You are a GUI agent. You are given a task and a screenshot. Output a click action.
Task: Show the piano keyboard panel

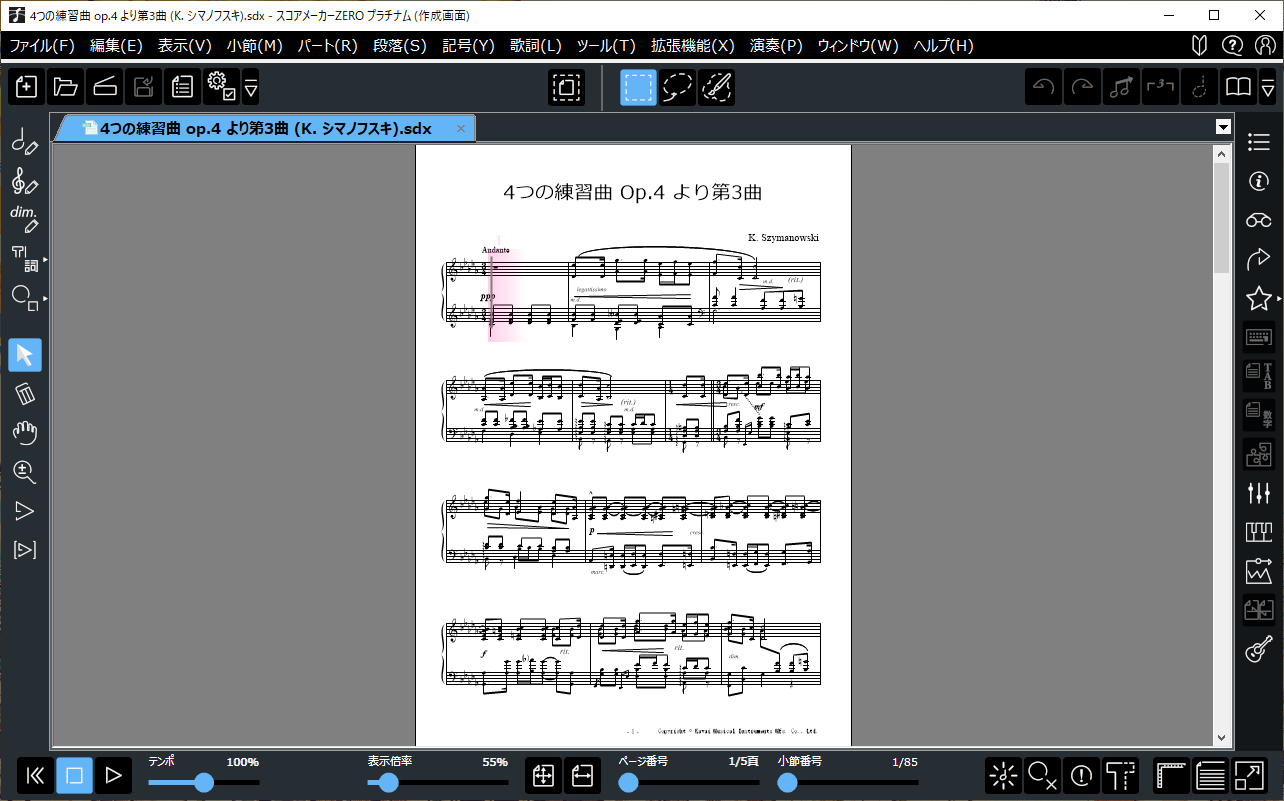click(1259, 532)
